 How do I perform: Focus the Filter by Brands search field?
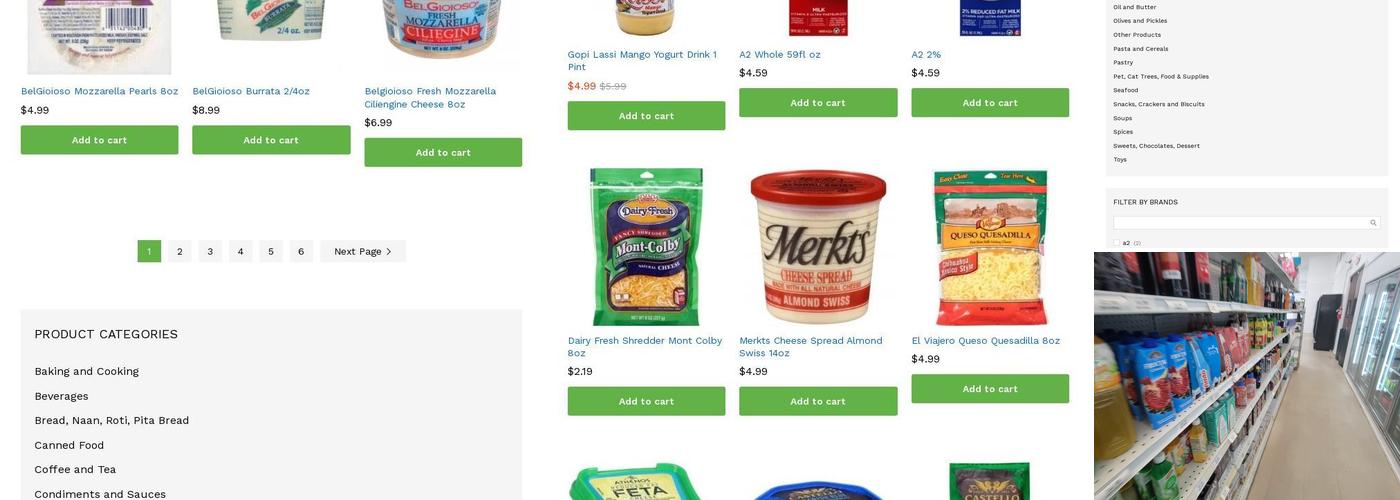(1246, 223)
